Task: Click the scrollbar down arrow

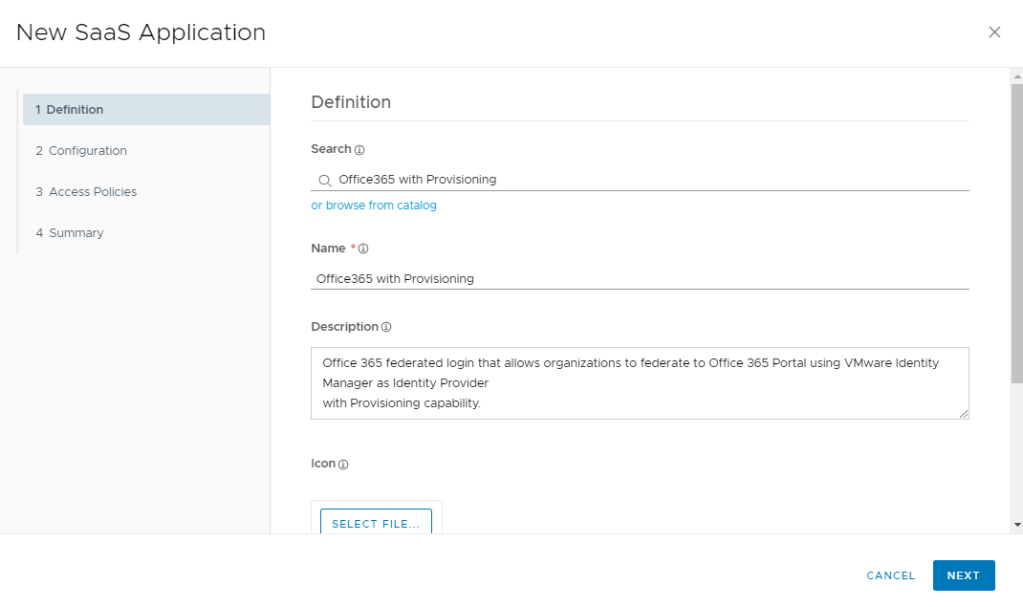Action: [x=1017, y=524]
